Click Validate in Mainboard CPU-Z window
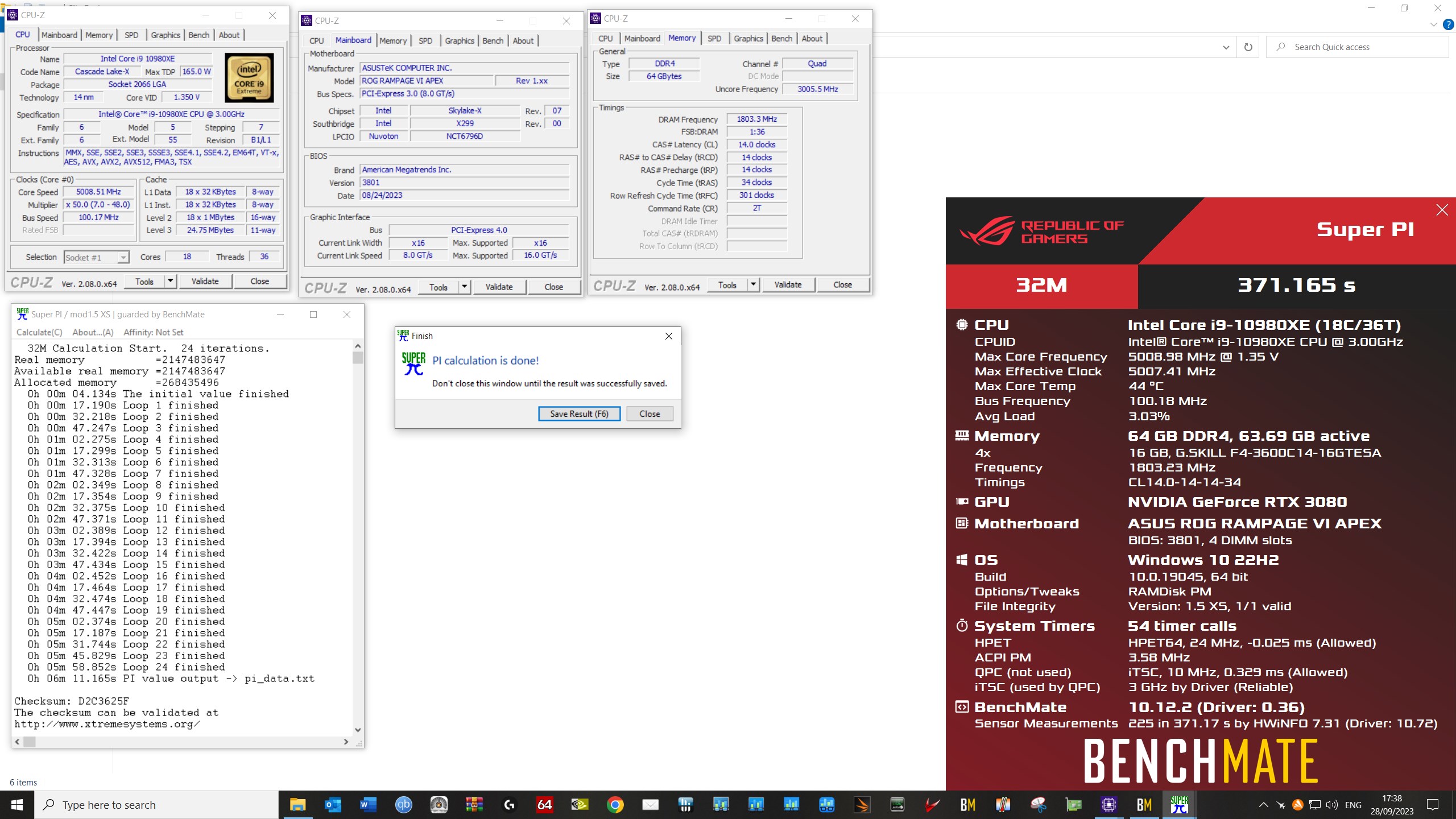This screenshot has width=1456, height=819. click(499, 287)
